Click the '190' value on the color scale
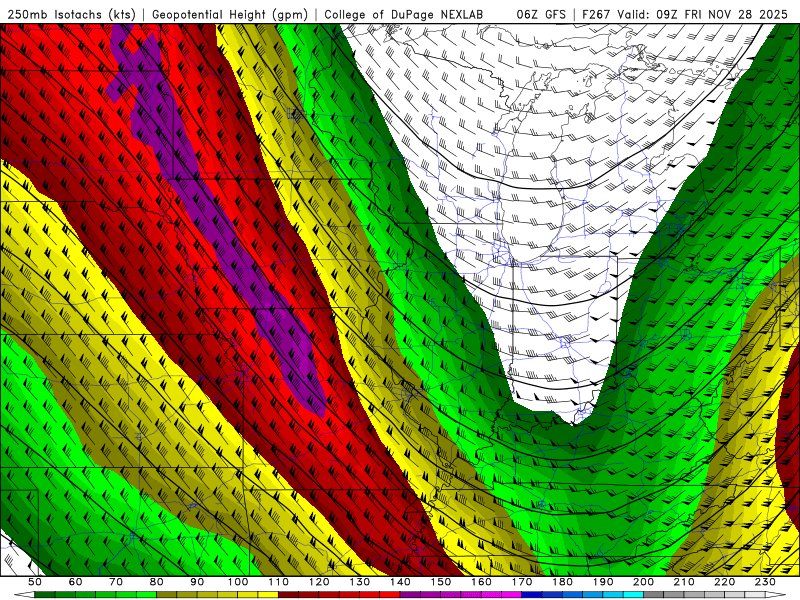The width and height of the screenshot is (800, 600). coord(603,582)
